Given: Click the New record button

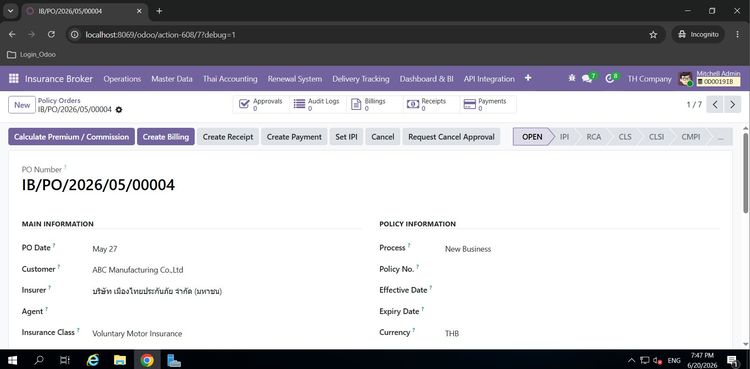Looking at the screenshot, I should click(22, 105).
